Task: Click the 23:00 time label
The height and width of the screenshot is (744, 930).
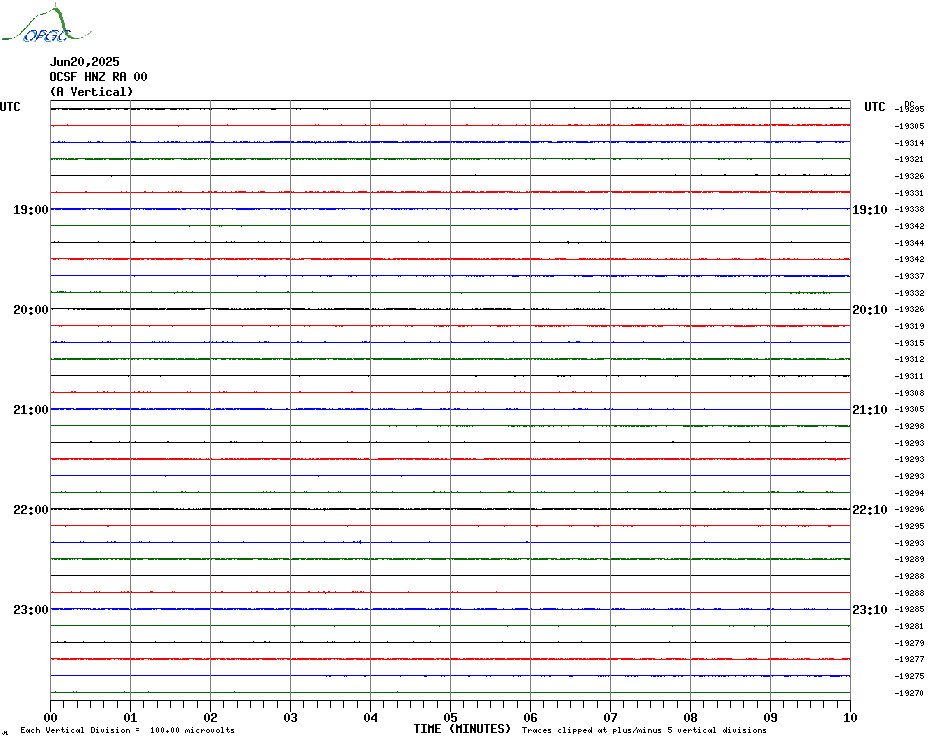Action: click(31, 610)
